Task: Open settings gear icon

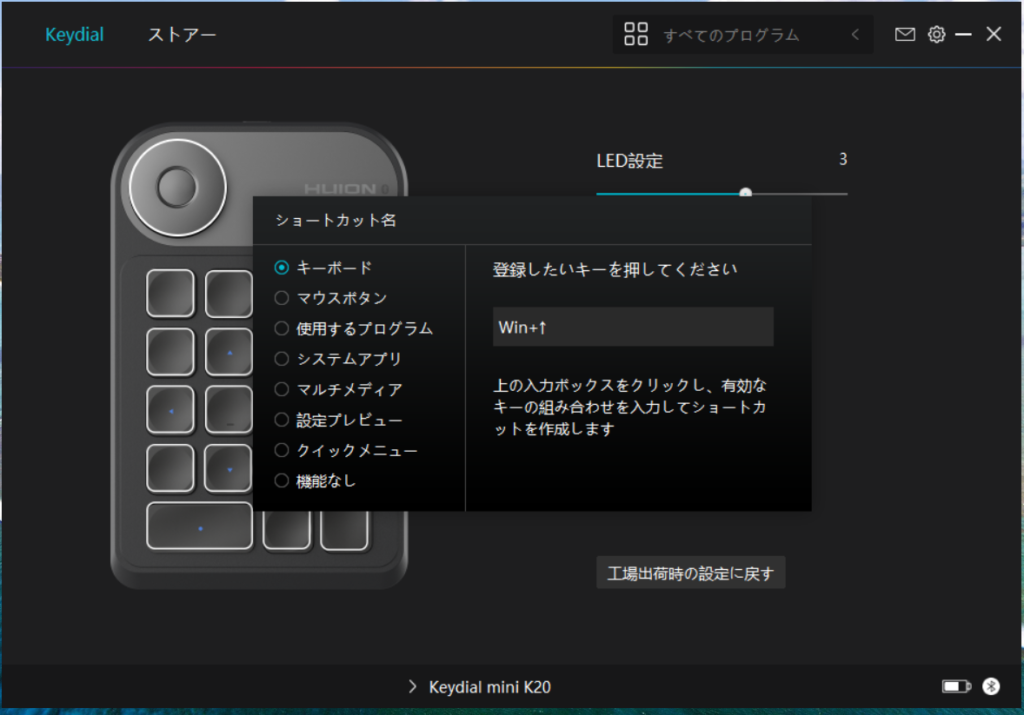Action: (936, 35)
